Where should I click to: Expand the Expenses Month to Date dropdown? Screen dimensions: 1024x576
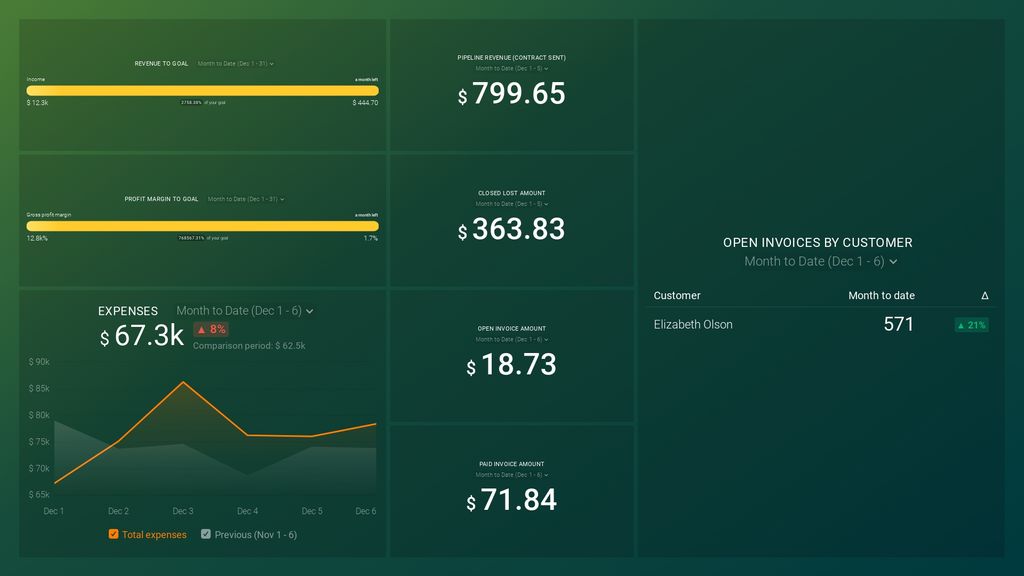(x=245, y=311)
